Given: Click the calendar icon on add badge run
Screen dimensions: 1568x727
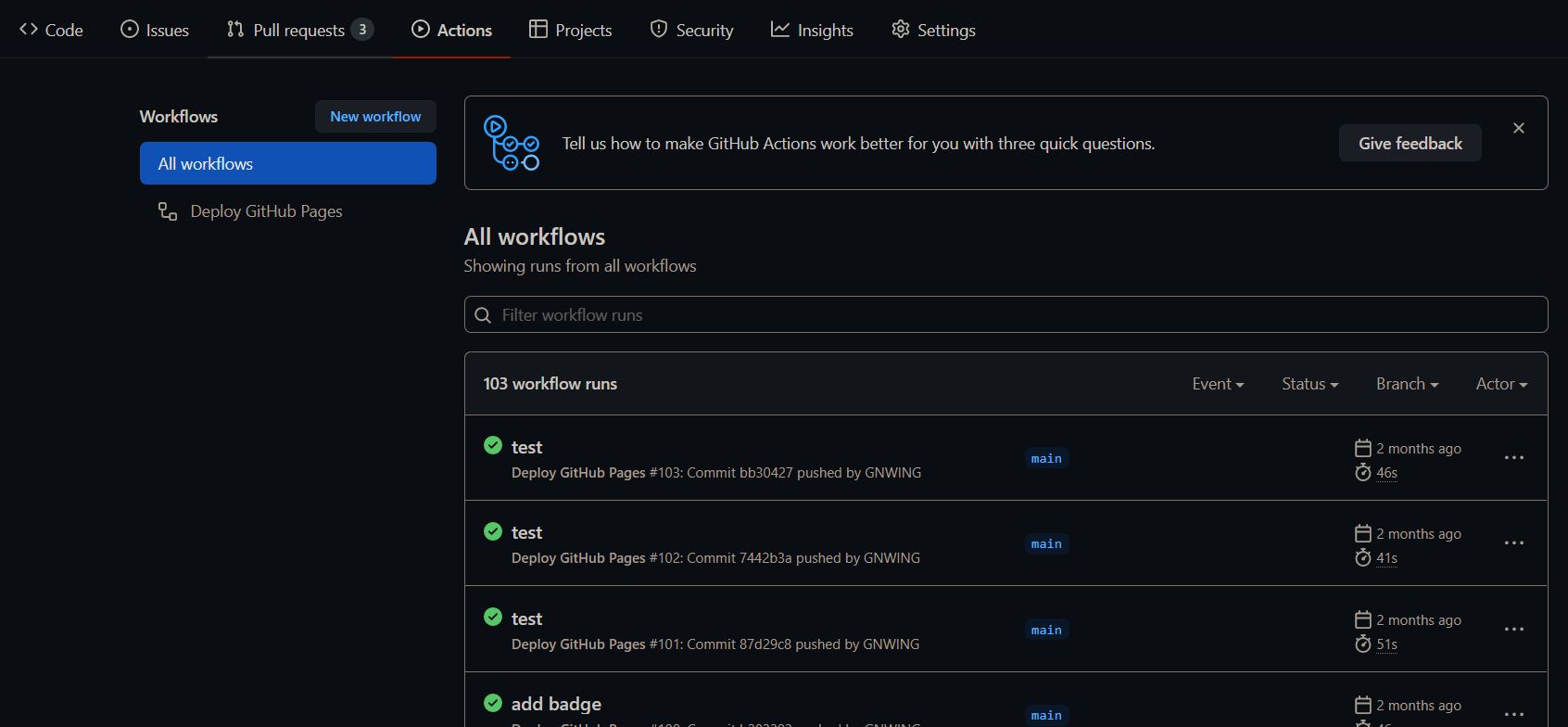Looking at the screenshot, I should point(1362,705).
